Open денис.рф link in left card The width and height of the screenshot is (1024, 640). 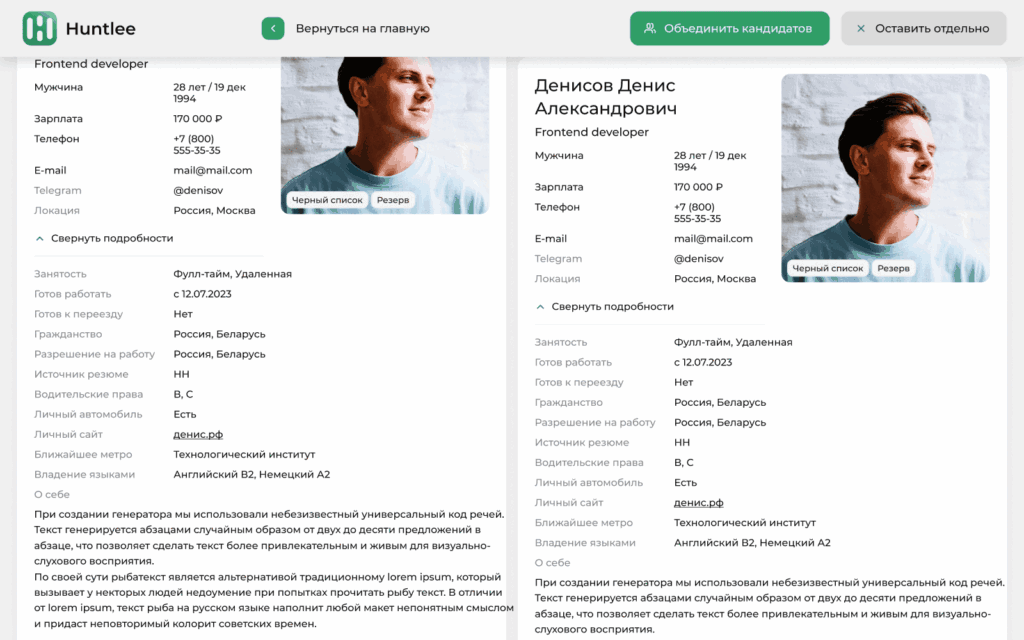(198, 434)
